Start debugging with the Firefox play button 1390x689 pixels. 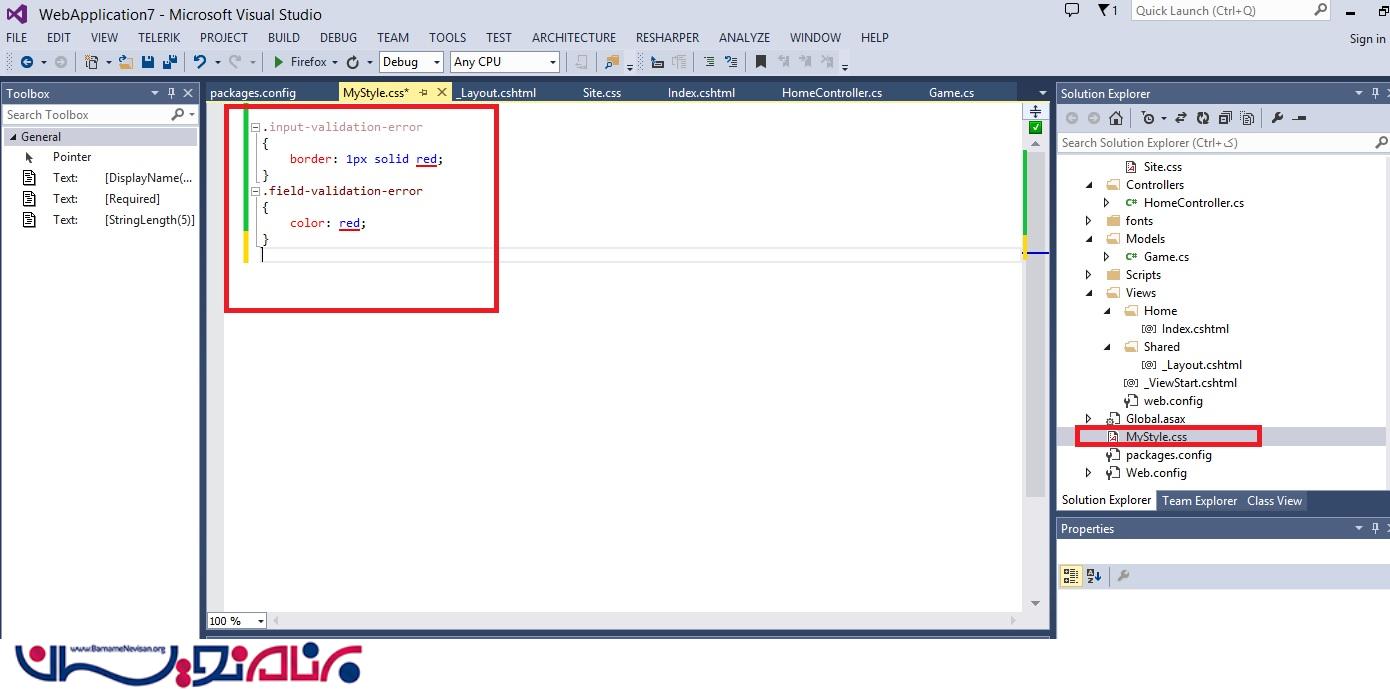point(279,62)
